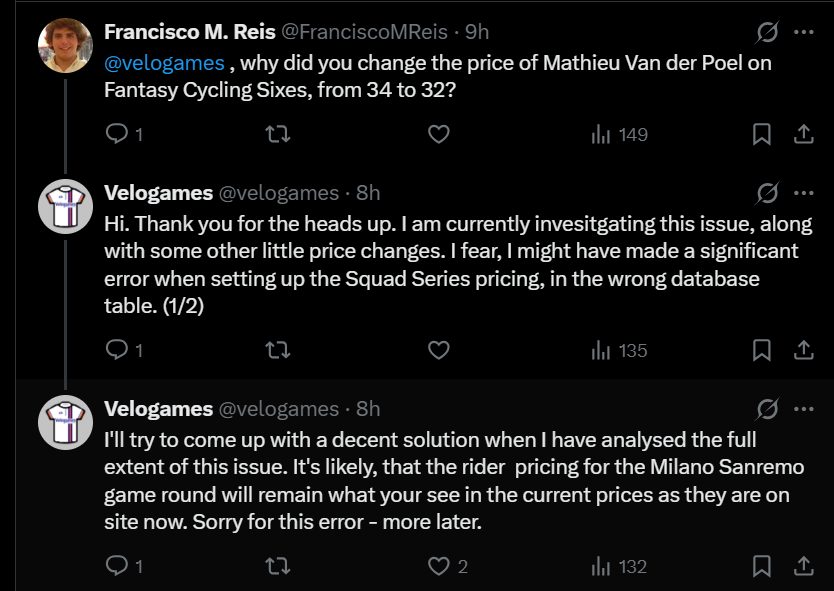Share Francisco M. Reis's tweet

click(x=802, y=134)
